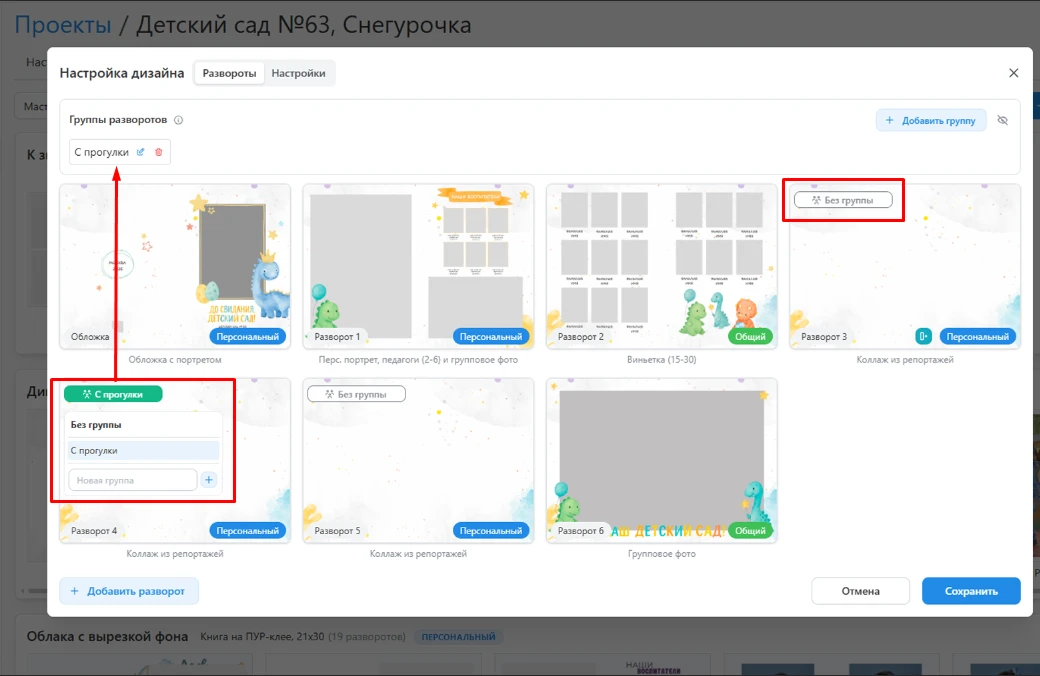Toggle the crossed-eye groups visibility icon
Viewport: 1040px width, 676px height.
[1002, 120]
